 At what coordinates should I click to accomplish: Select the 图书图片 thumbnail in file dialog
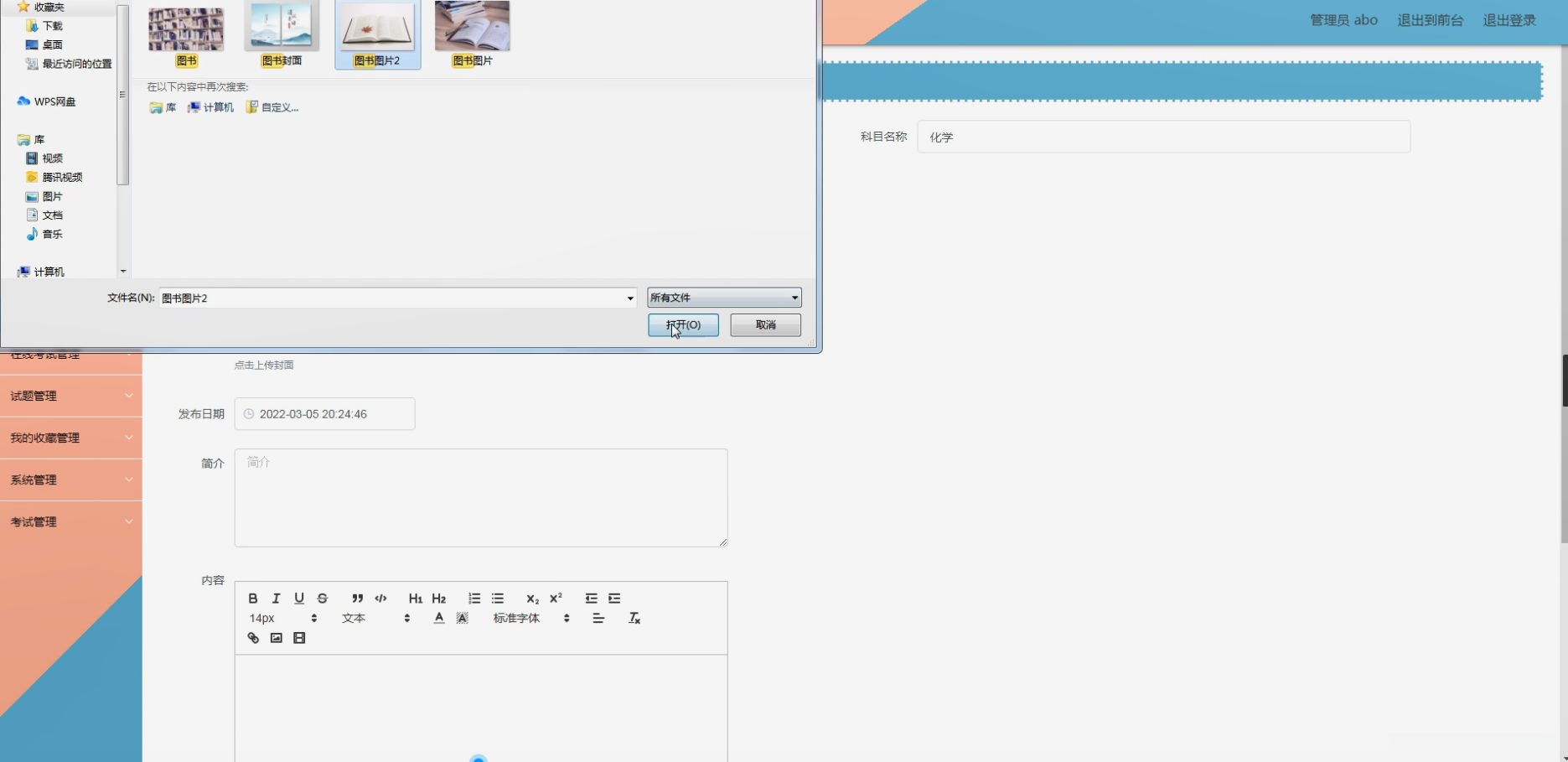point(473,35)
